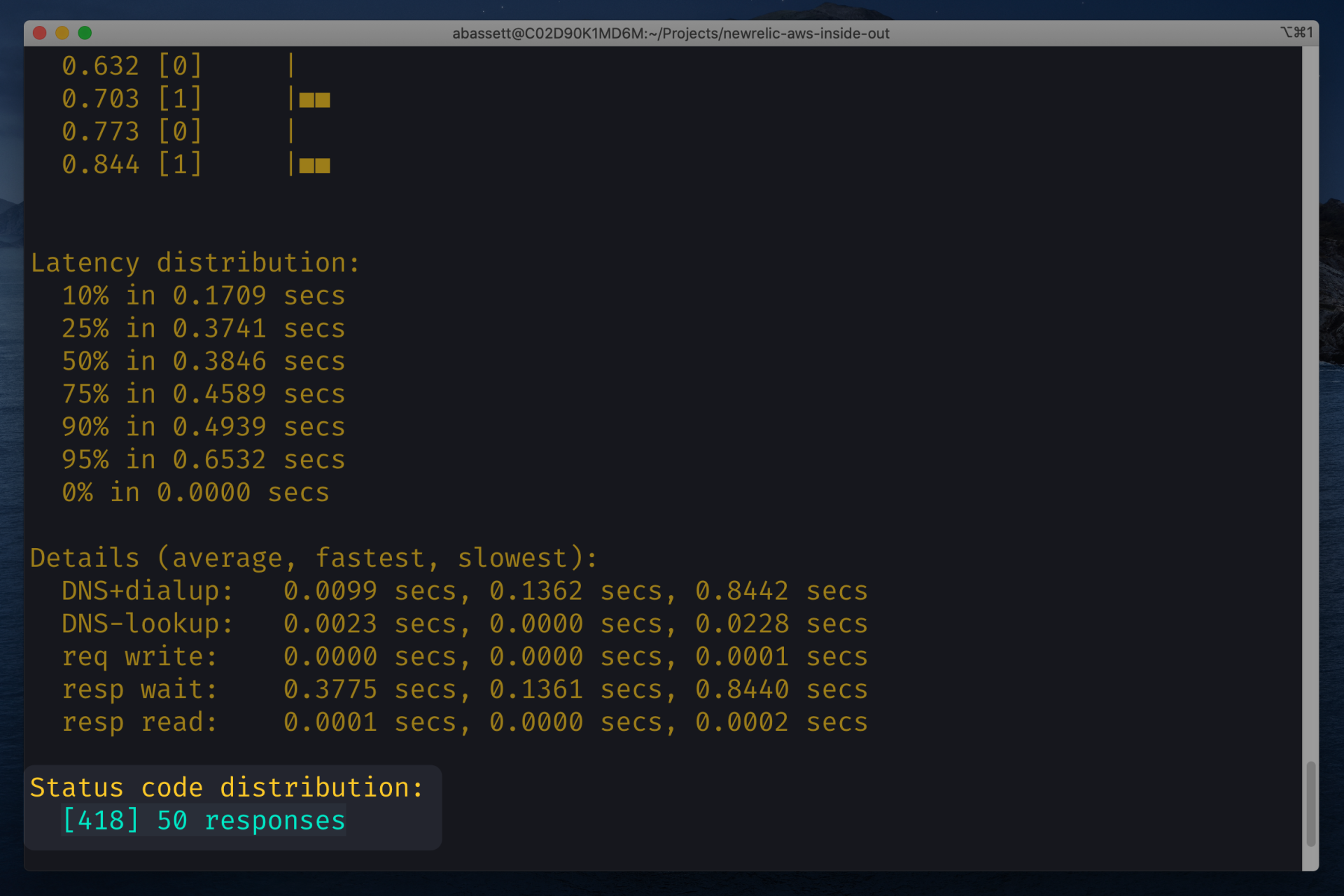Click the resp wait timing row
This screenshot has width=1344, height=896.
(x=463, y=689)
